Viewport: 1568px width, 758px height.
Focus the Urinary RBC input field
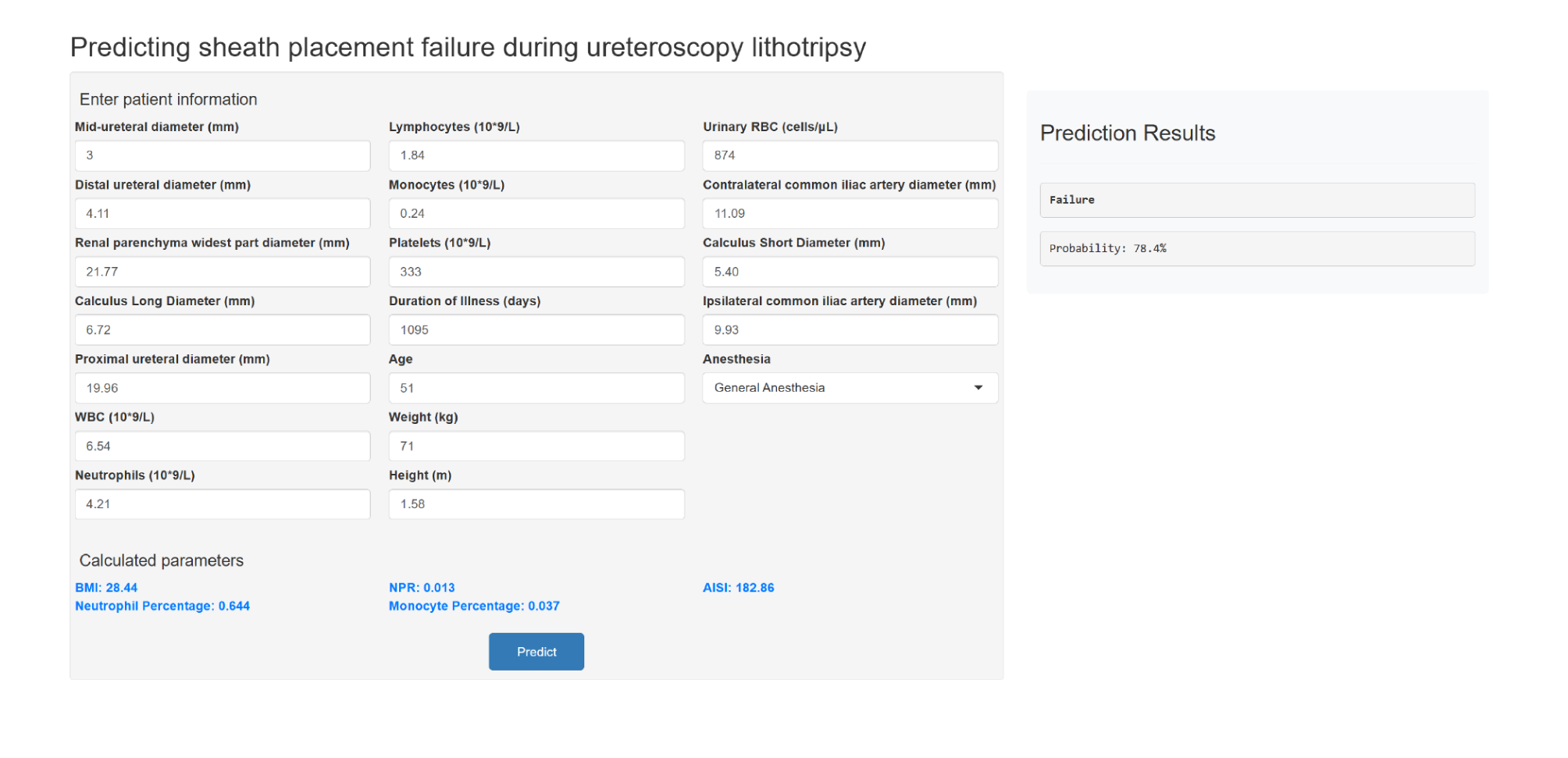(x=850, y=155)
